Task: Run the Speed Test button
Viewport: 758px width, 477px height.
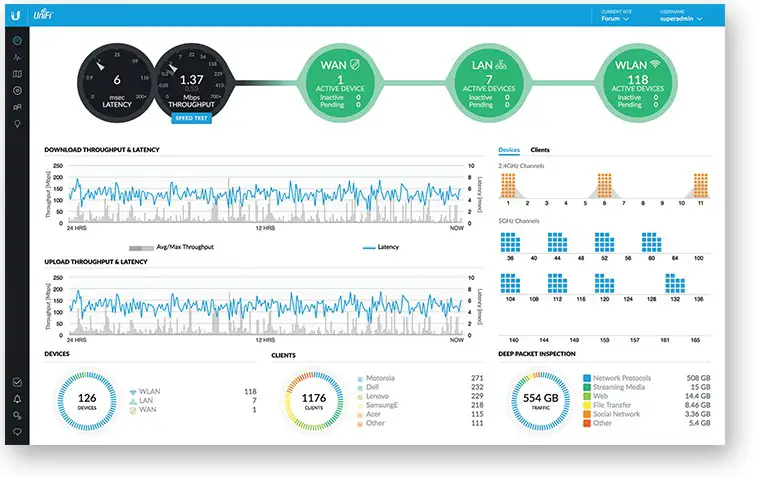Action: click(x=191, y=118)
